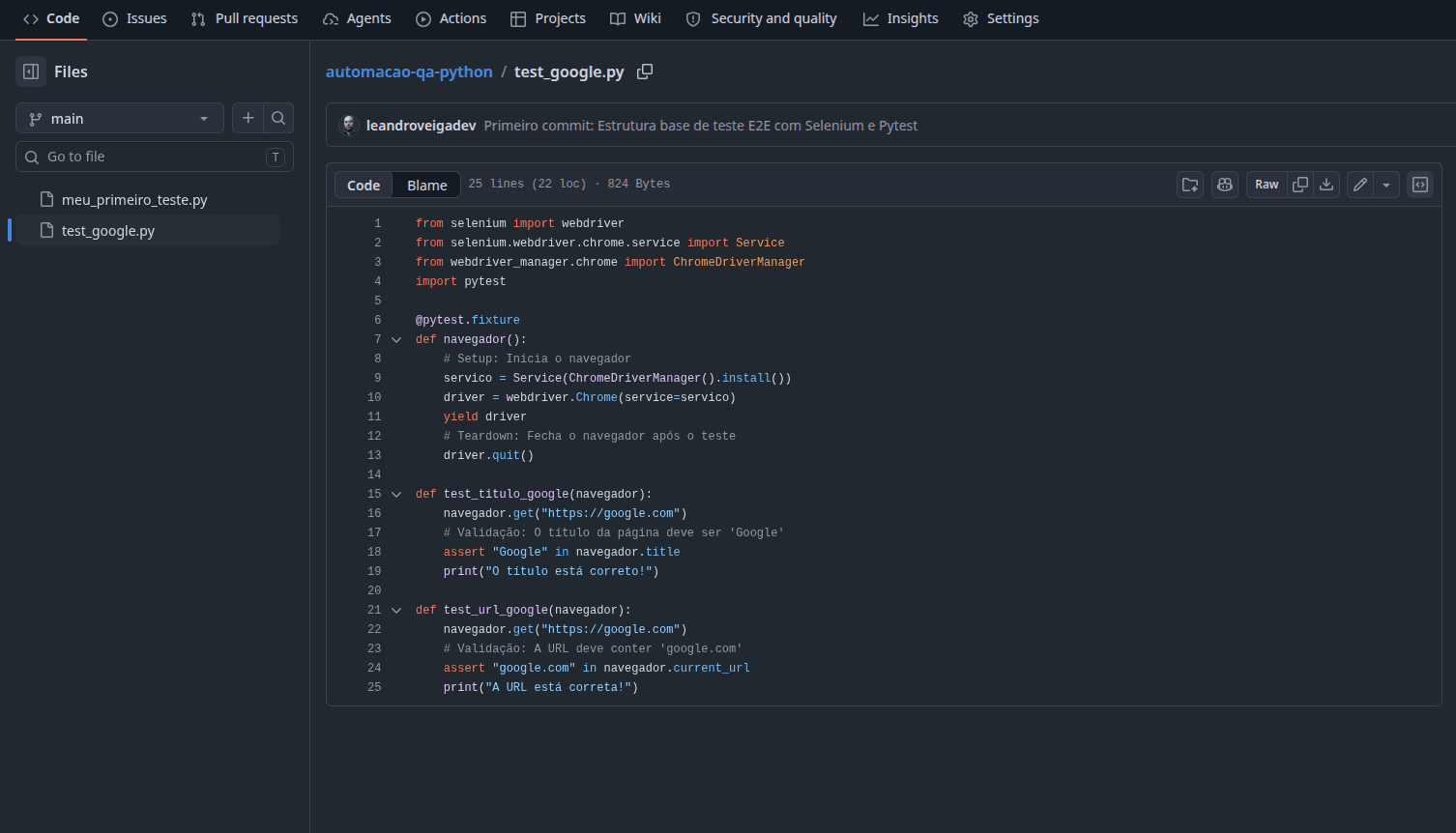Click the add file plus icon
Viewport: 1456px width, 833px height.
(248, 118)
